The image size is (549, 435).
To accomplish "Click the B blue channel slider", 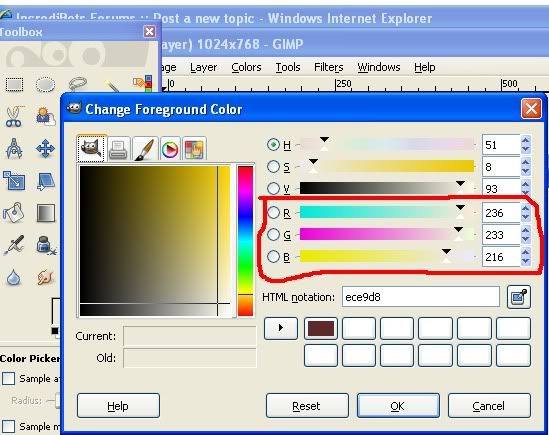I will pos(387,256).
